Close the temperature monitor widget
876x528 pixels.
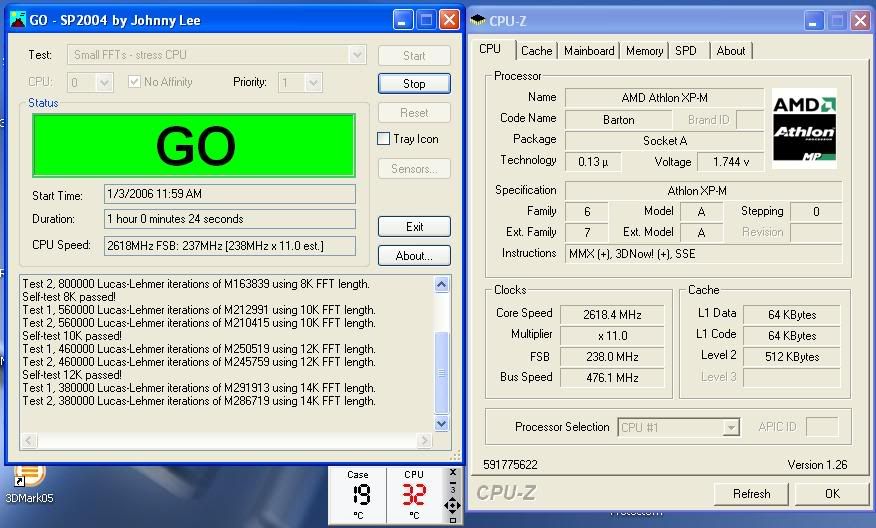(453, 473)
